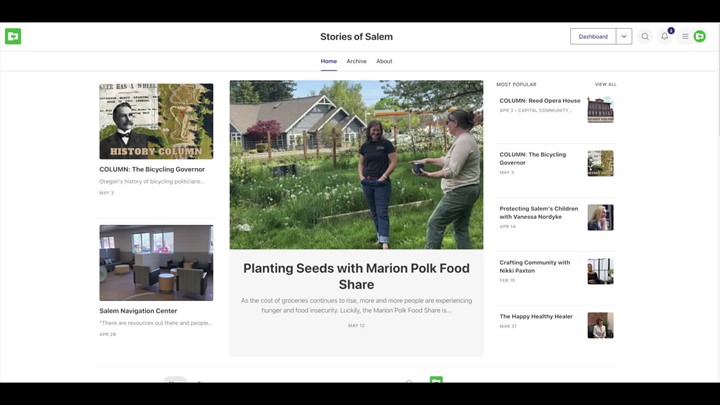Click the Nikki Paxton story thumbnail
The image size is (720, 405).
[600, 271]
